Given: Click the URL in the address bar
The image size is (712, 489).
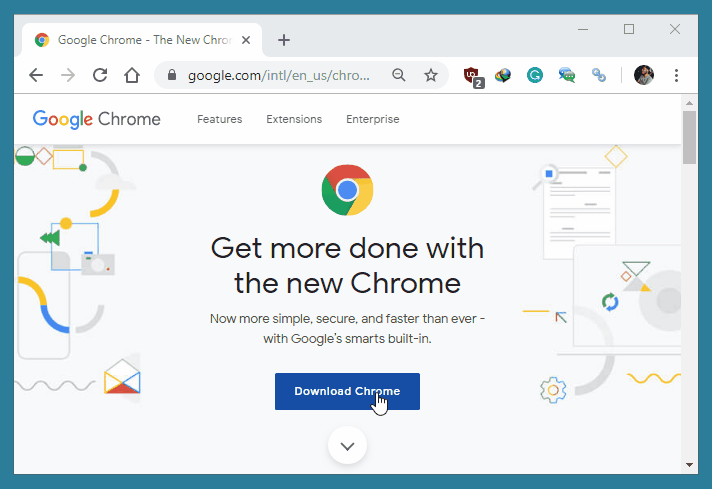Looking at the screenshot, I should (x=279, y=75).
